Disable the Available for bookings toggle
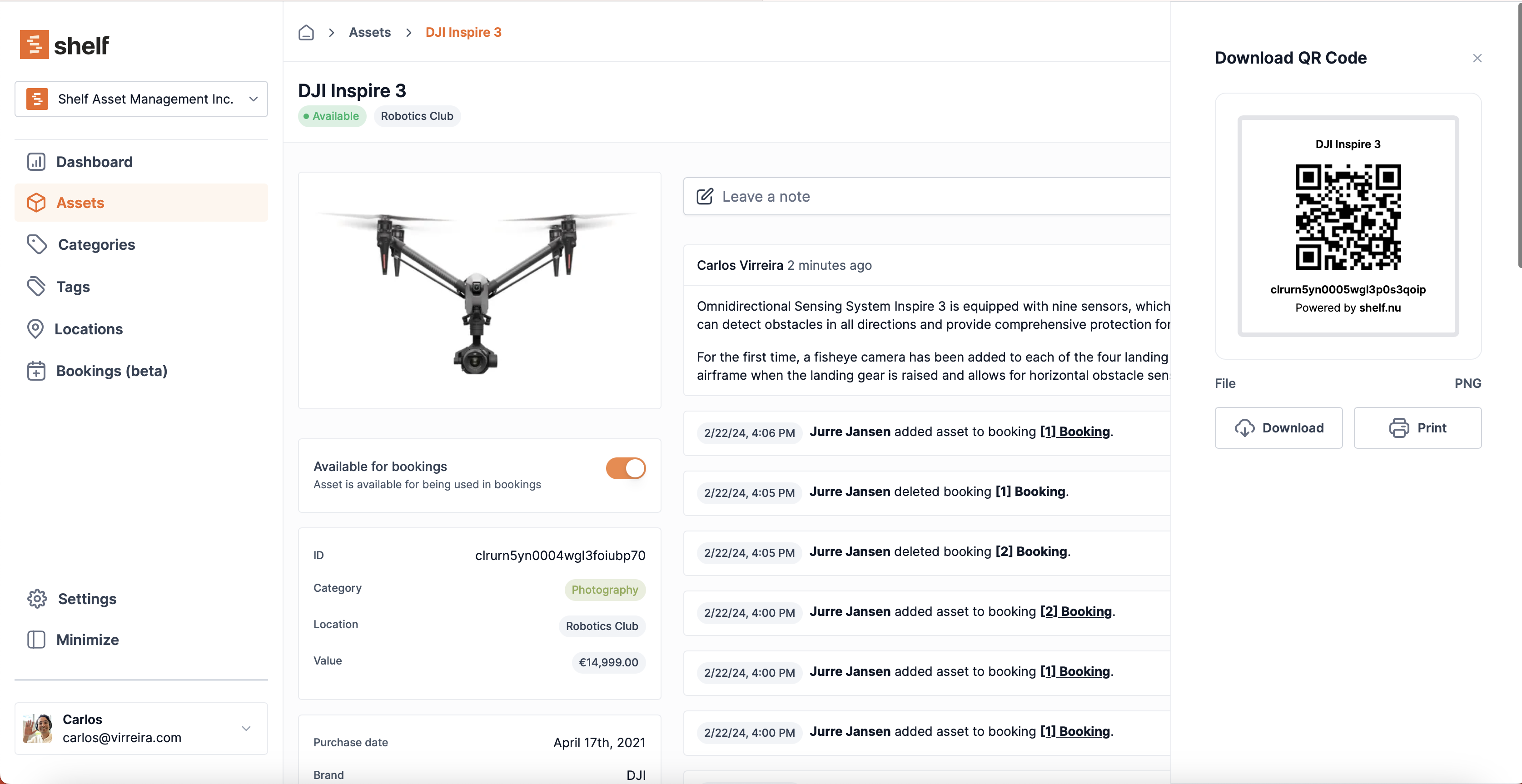Screen dimensions: 1522x784 tap(625, 468)
